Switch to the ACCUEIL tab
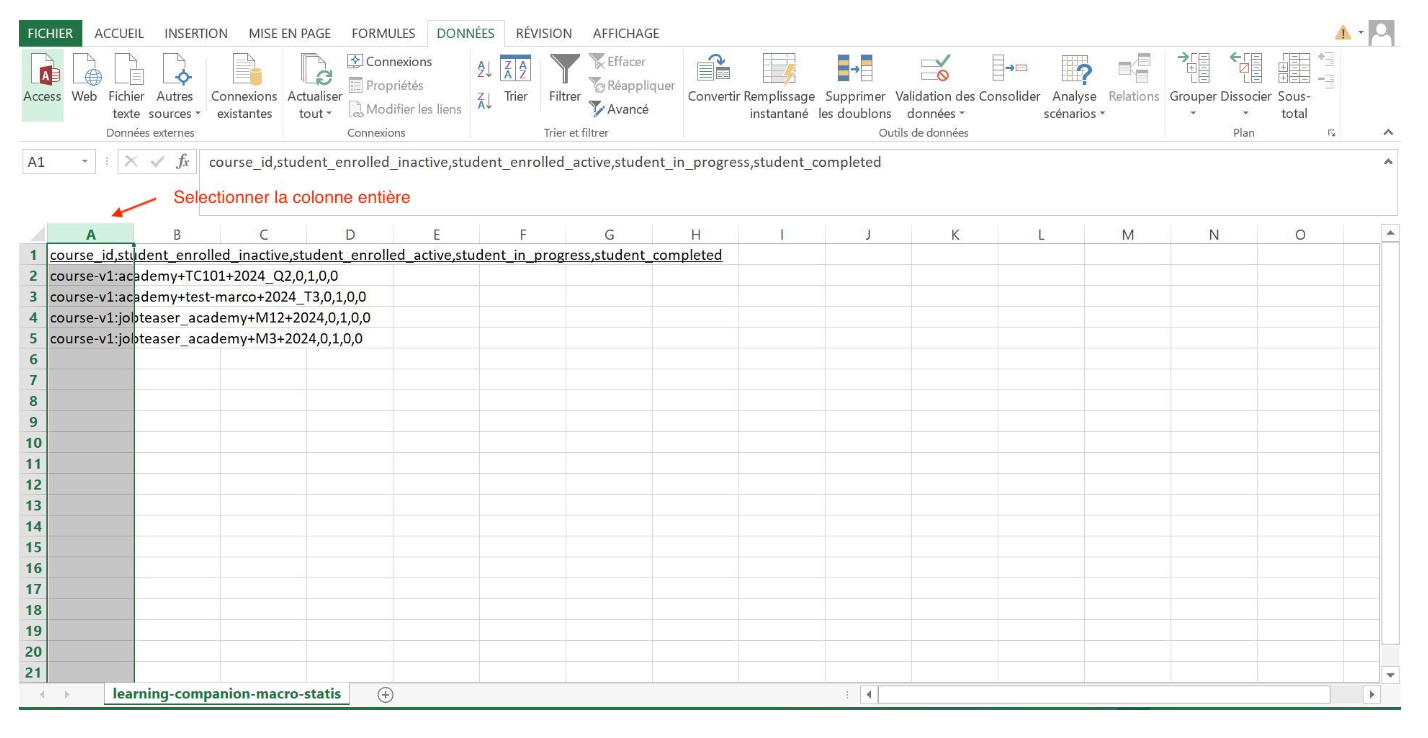This screenshot has width=1428, height=738. pos(119,33)
